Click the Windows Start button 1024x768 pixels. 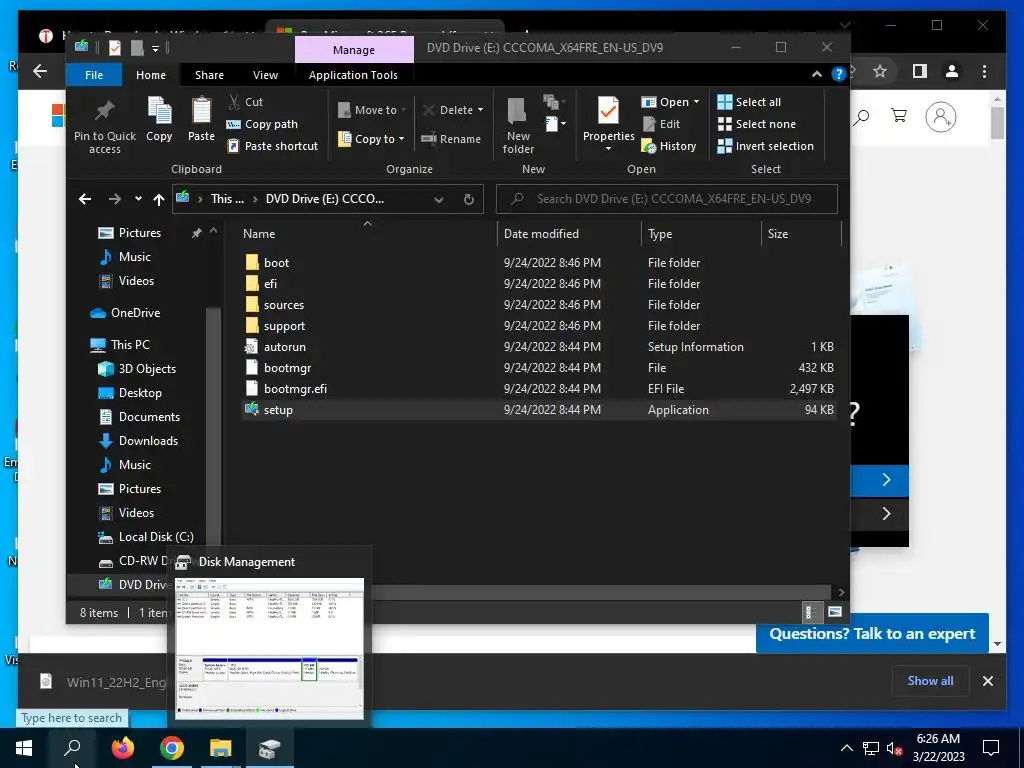point(24,748)
